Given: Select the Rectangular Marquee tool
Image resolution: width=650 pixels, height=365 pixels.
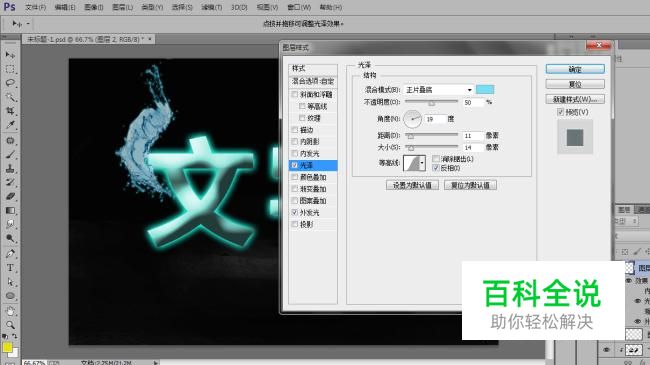Looking at the screenshot, I should click(10, 69).
